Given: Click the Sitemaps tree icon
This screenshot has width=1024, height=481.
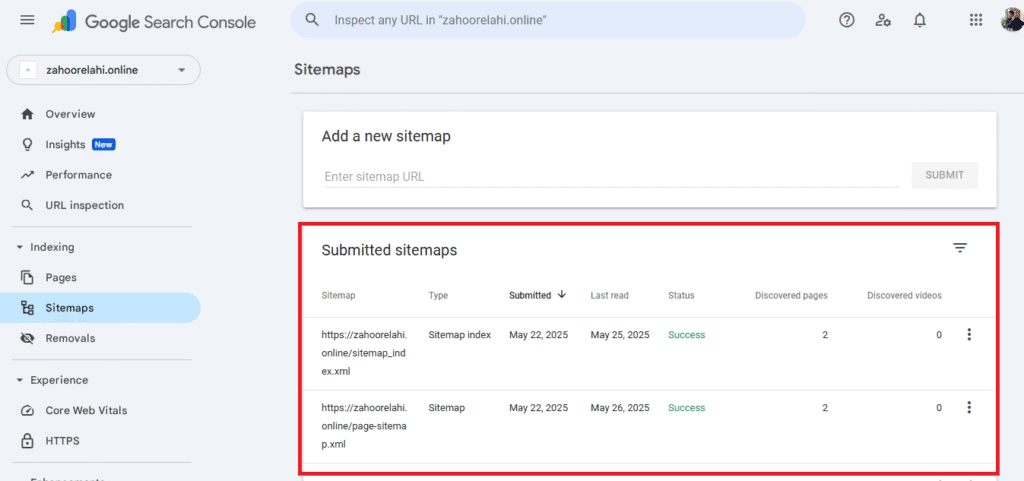Looking at the screenshot, I should [27, 308].
